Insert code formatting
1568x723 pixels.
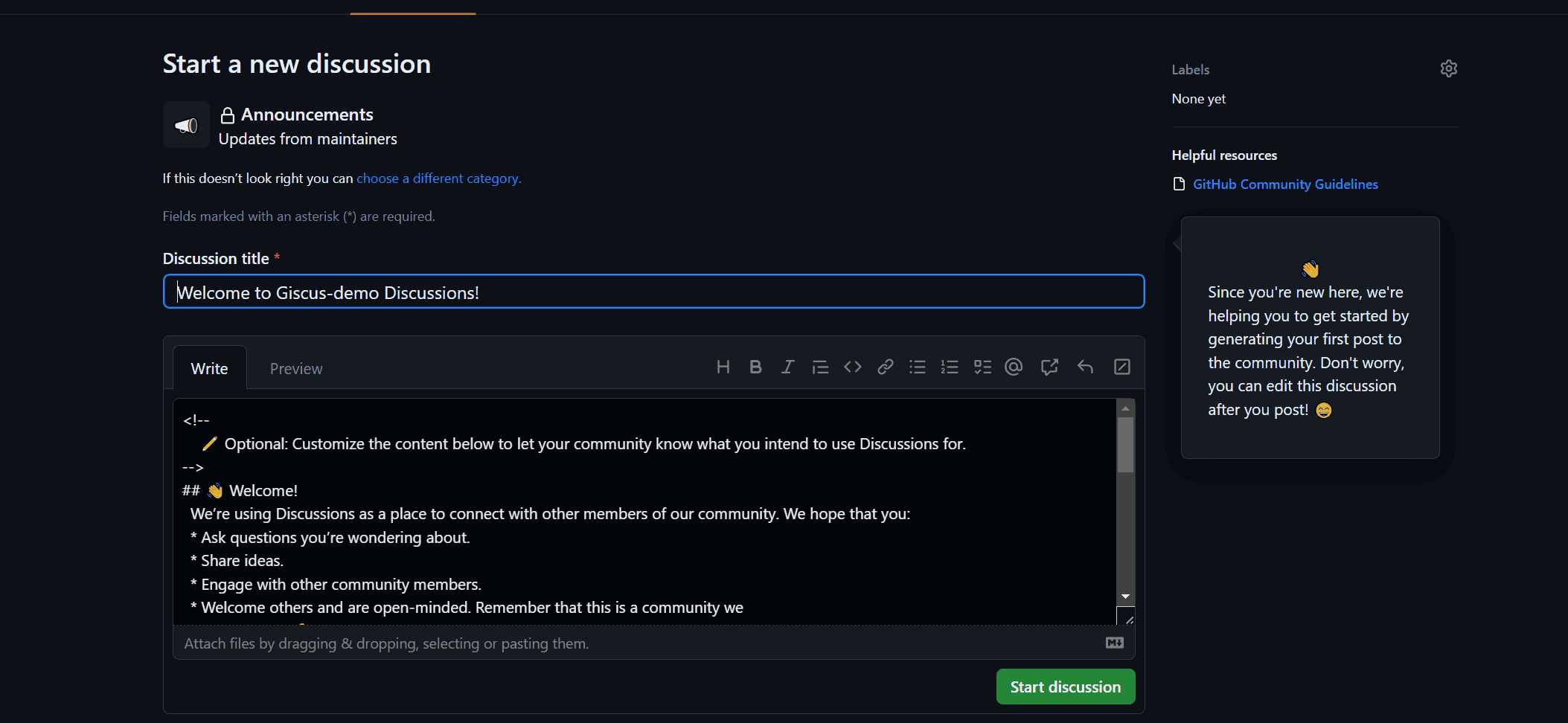853,367
